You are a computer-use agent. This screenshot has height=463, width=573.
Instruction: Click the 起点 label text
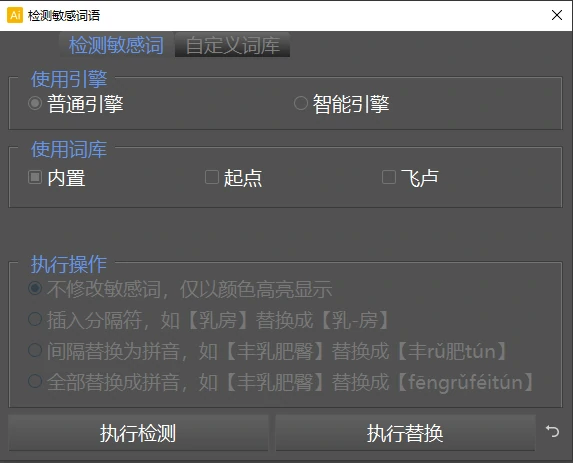click(243, 178)
